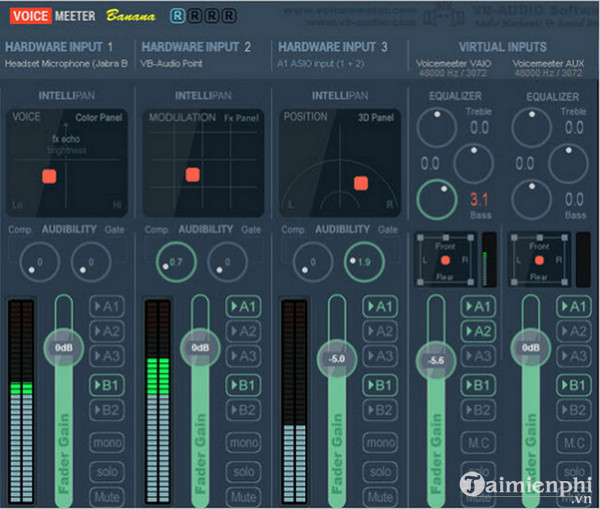Image resolution: width=600 pixels, height=509 pixels.
Task: Click Voicemeeter VAIO Bass knob at 3.1
Action: (437, 199)
